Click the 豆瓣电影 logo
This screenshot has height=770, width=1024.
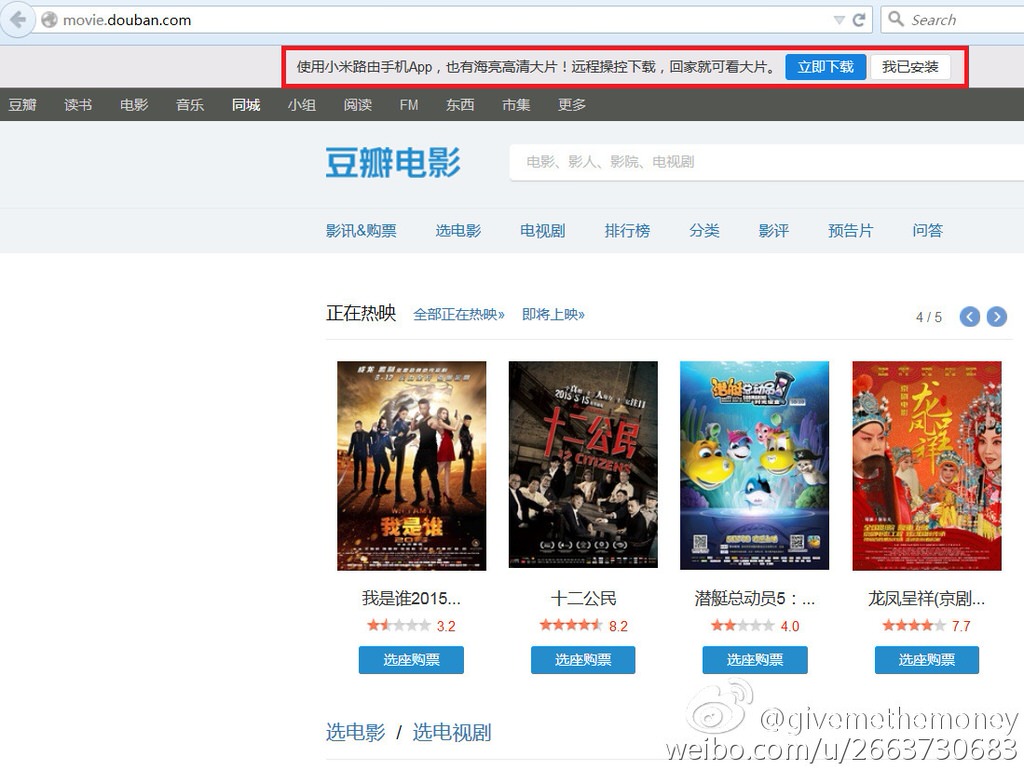tap(393, 162)
